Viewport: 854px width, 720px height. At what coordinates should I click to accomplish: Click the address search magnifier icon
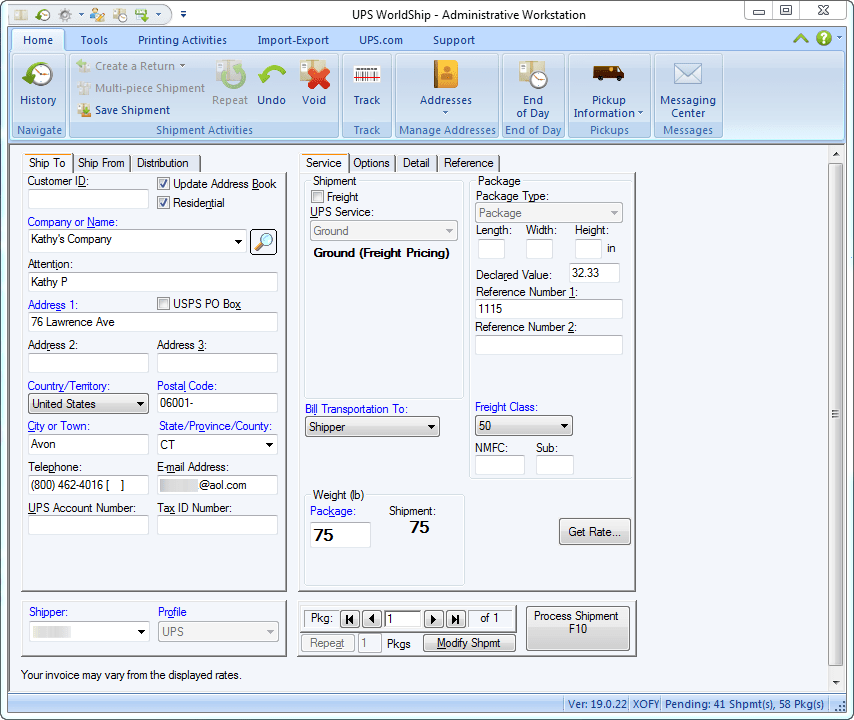click(x=264, y=241)
